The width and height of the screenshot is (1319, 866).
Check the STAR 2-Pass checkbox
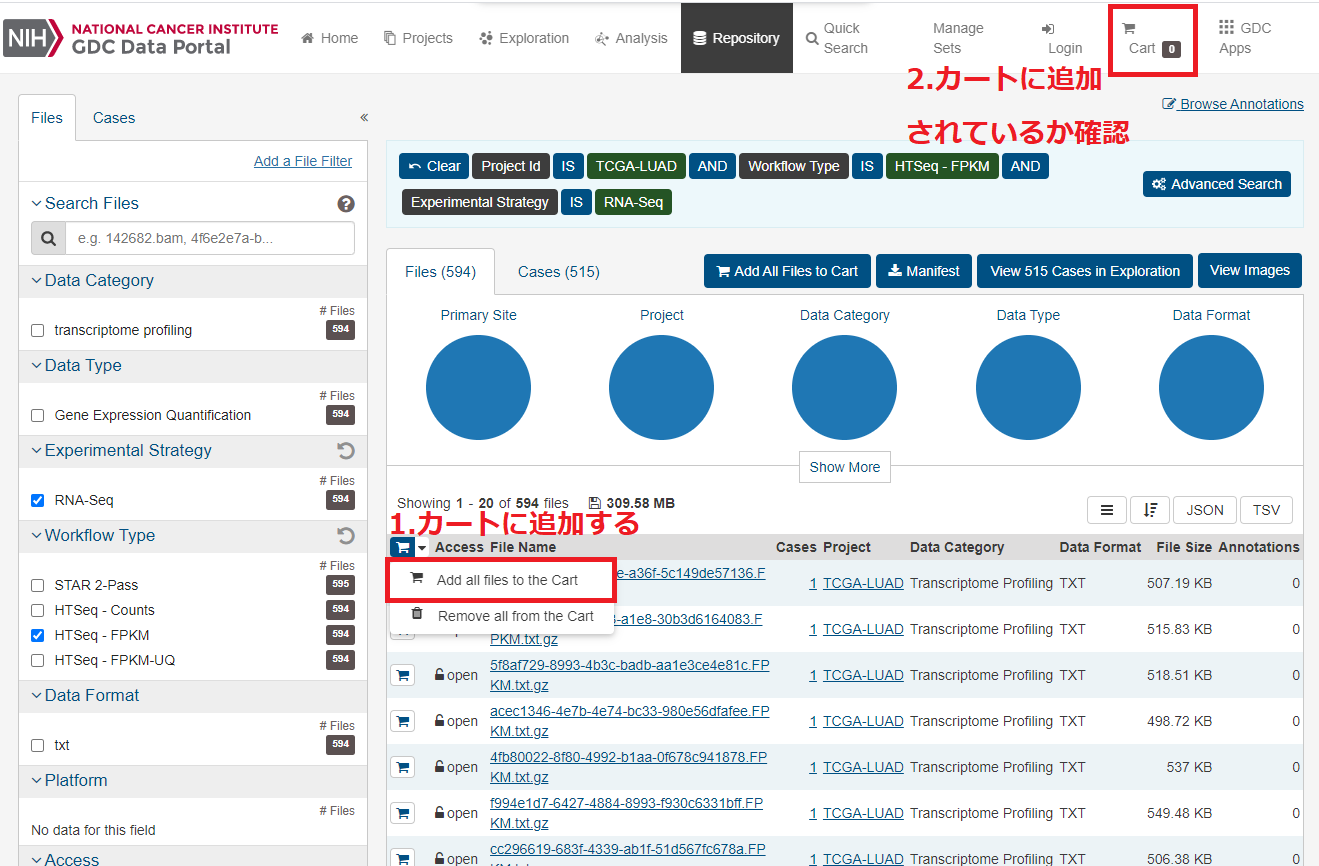[38, 585]
